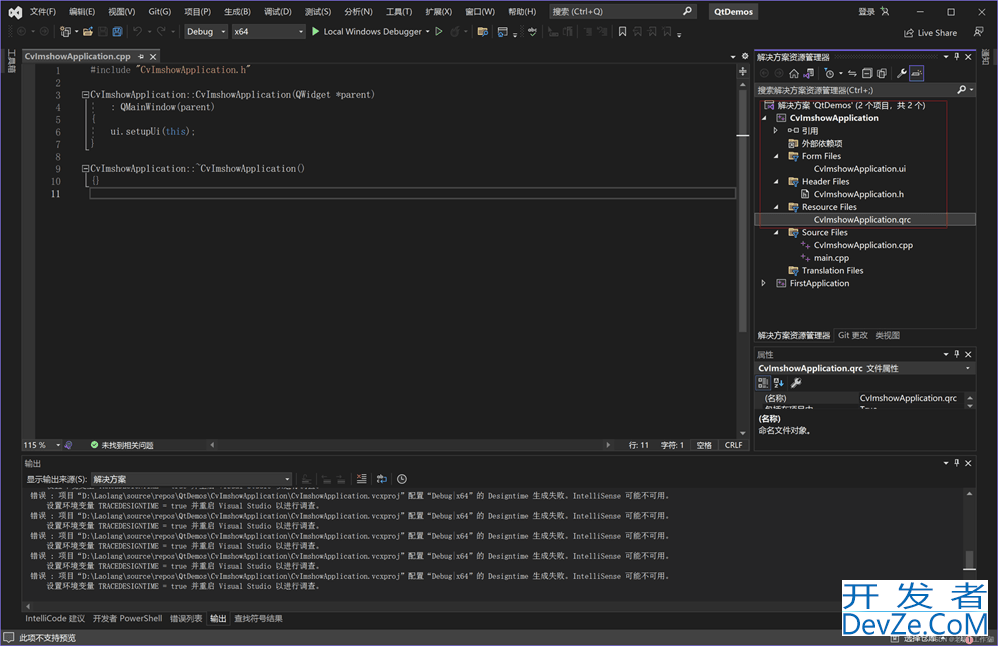Image resolution: width=998 pixels, height=646 pixels.
Task: Click the Output panel vertical scrollbar thumb
Action: coord(969,559)
